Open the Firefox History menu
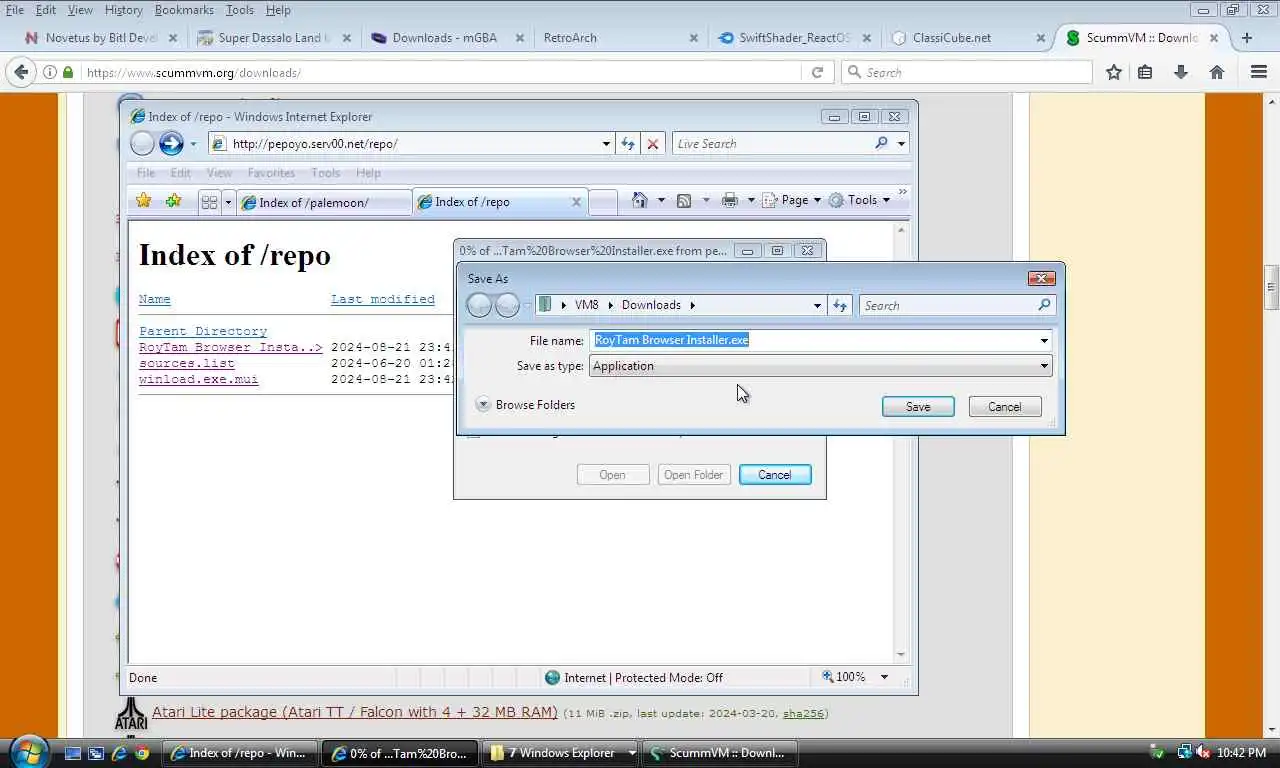Image resolution: width=1280 pixels, height=768 pixels. [124, 10]
